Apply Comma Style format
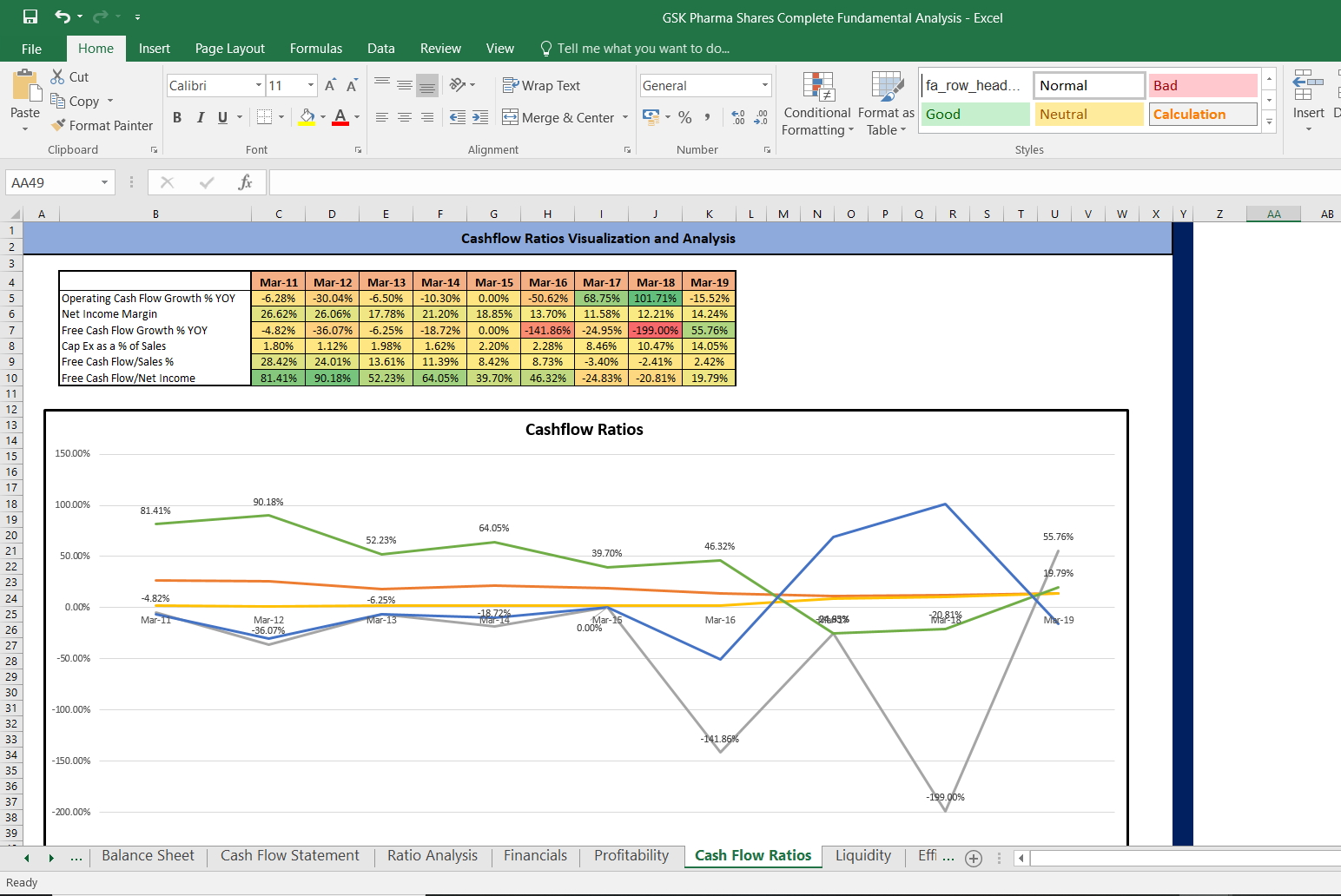This screenshot has width=1341, height=896. pyautogui.click(x=708, y=116)
